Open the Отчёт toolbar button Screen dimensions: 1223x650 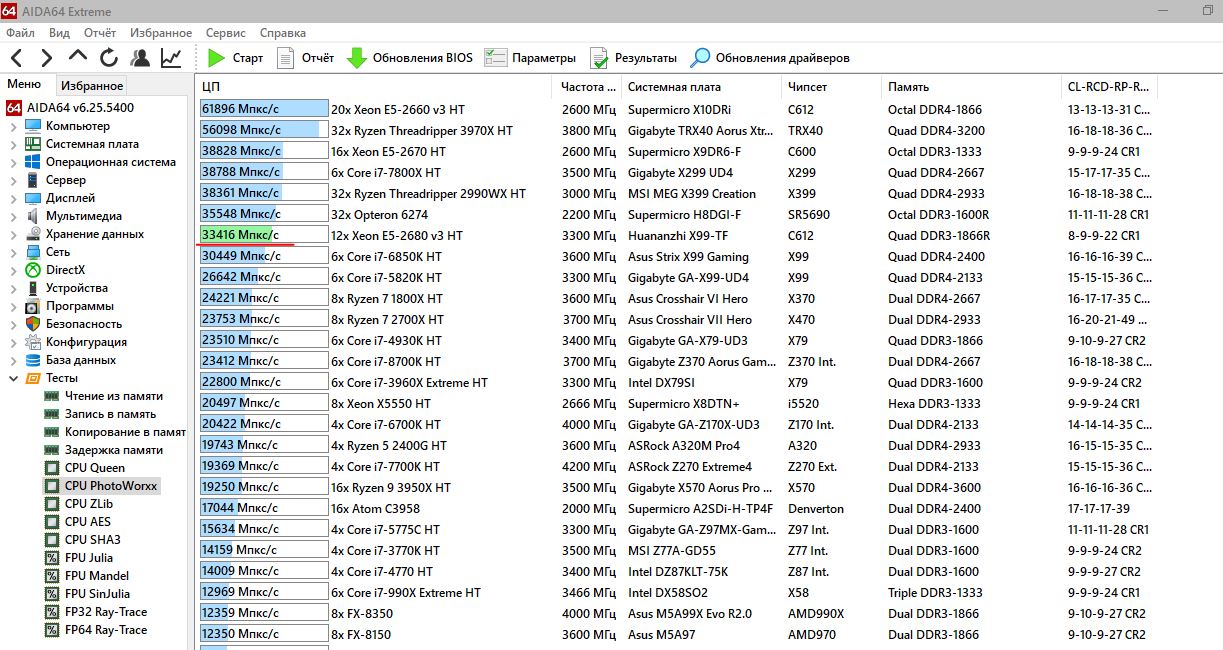coord(305,58)
